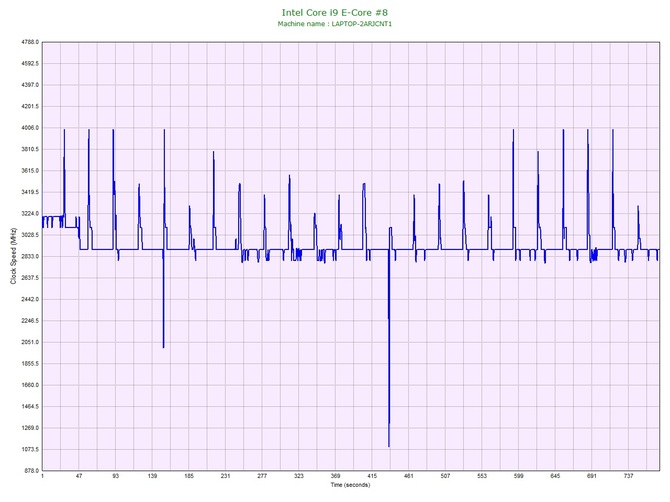
Task: Click the 4201.5 y-axis tick label
Action: tap(30, 106)
